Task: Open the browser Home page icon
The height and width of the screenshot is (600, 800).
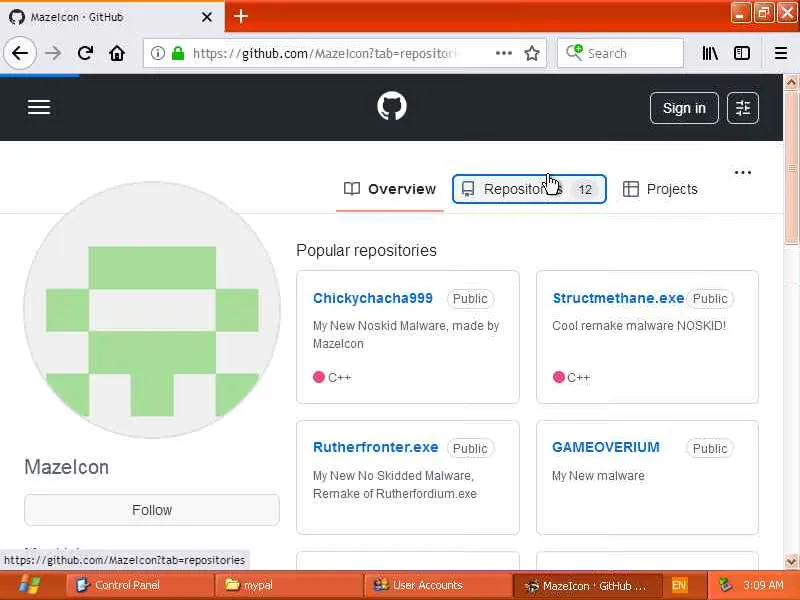Action: coord(117,53)
